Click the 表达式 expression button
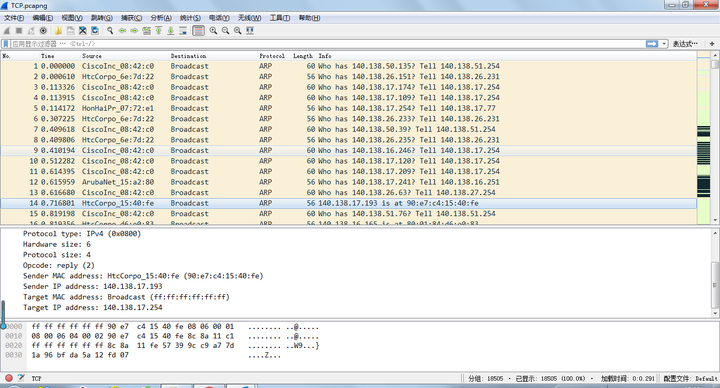The image size is (720, 388). [685, 44]
